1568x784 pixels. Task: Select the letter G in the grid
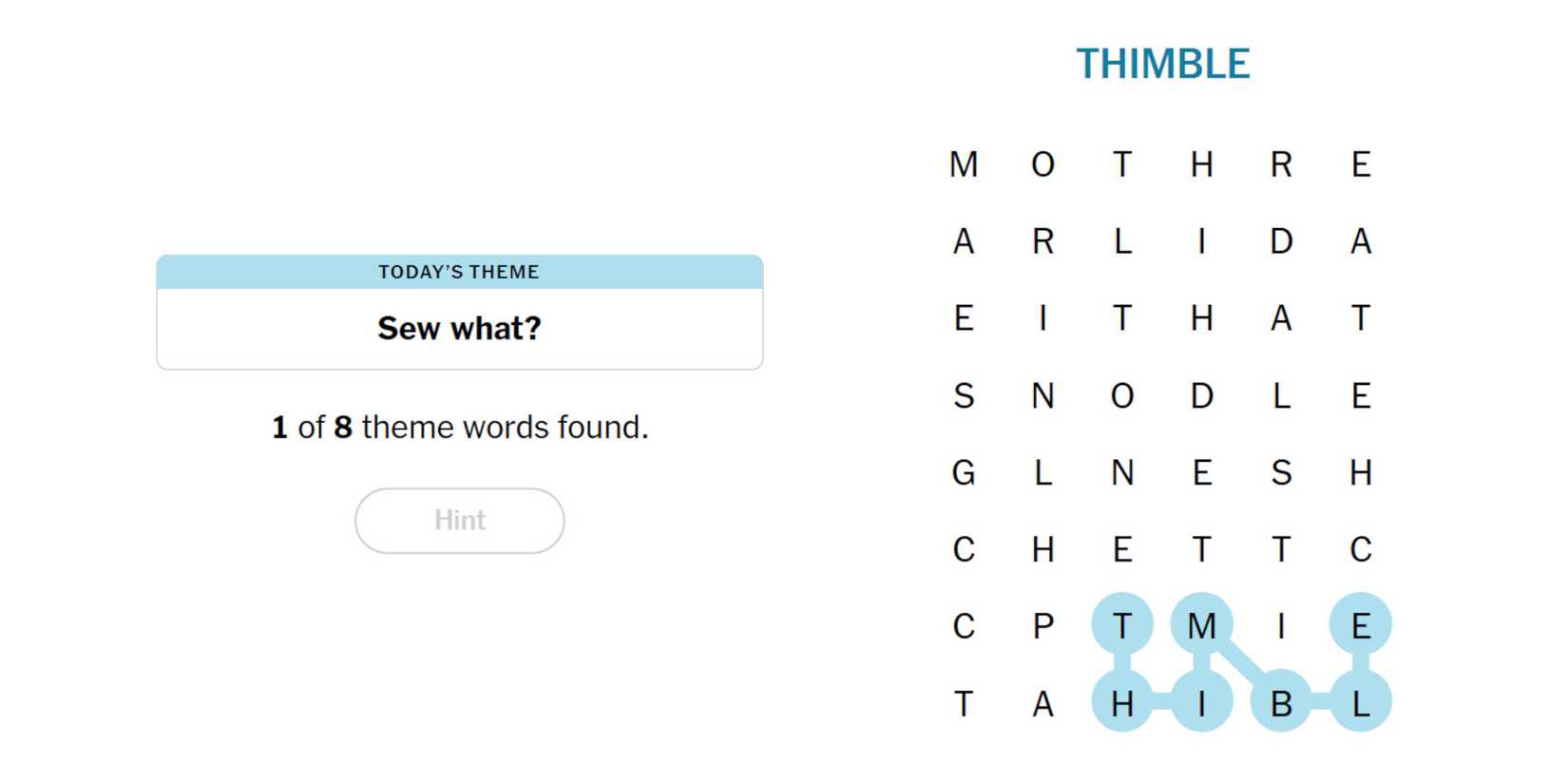click(x=964, y=472)
